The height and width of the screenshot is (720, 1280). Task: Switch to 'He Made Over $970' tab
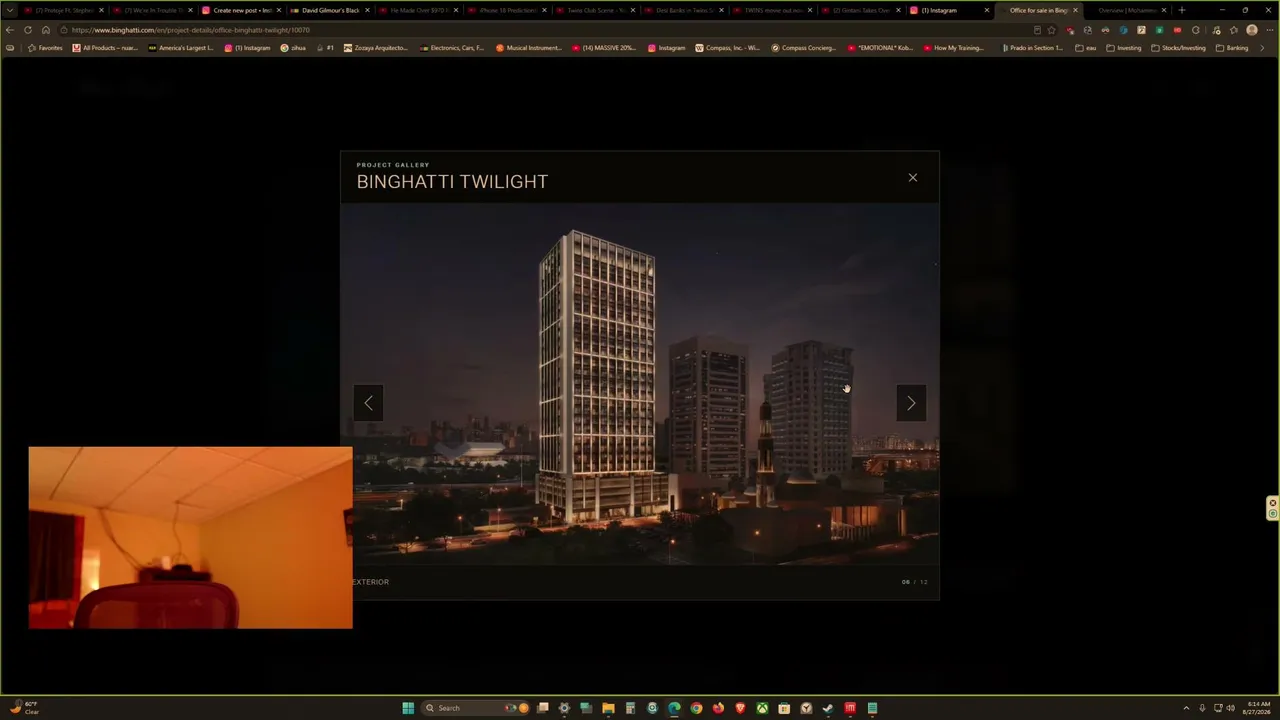[417, 10]
